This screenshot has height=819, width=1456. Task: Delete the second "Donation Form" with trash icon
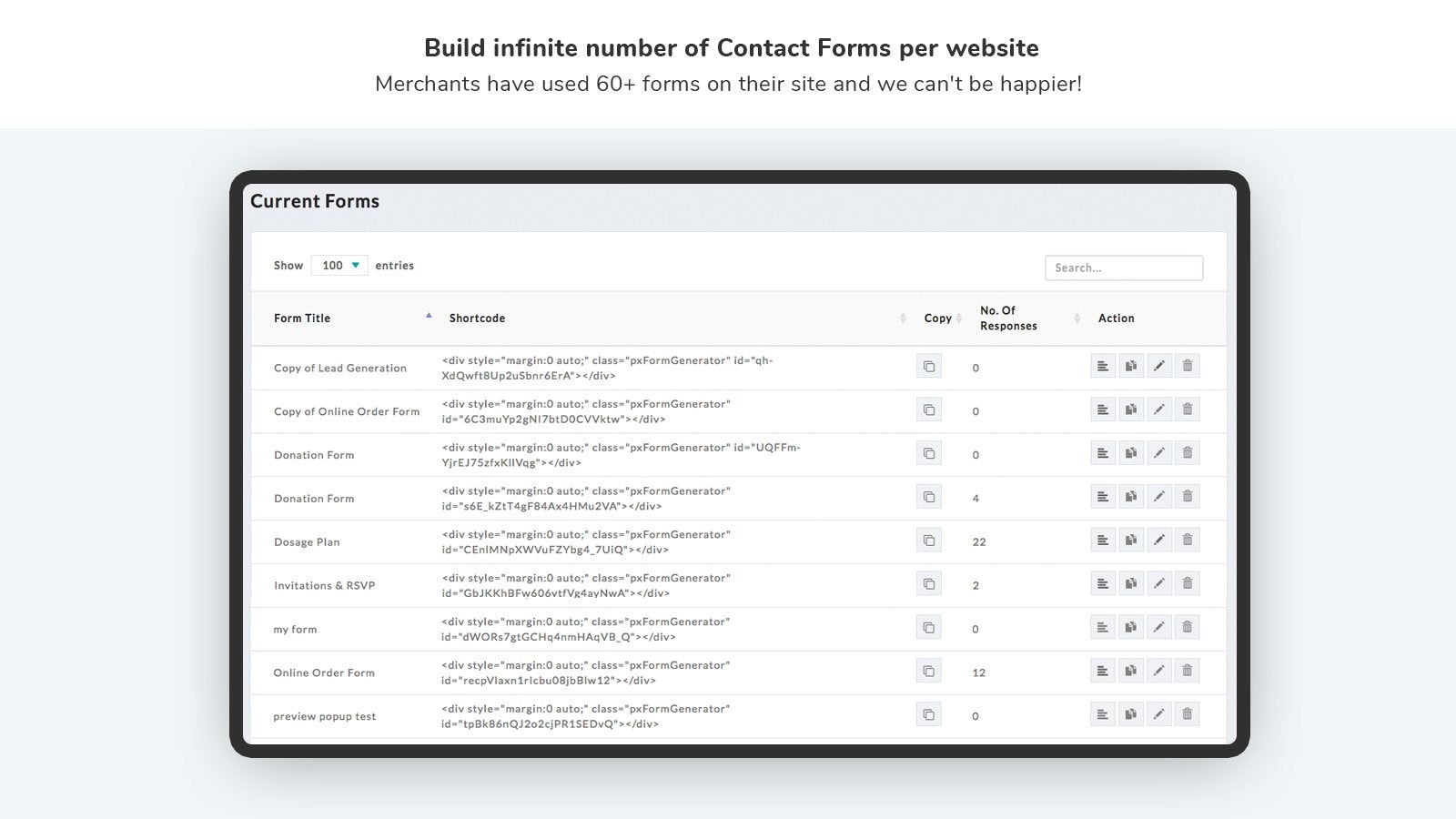1188,496
